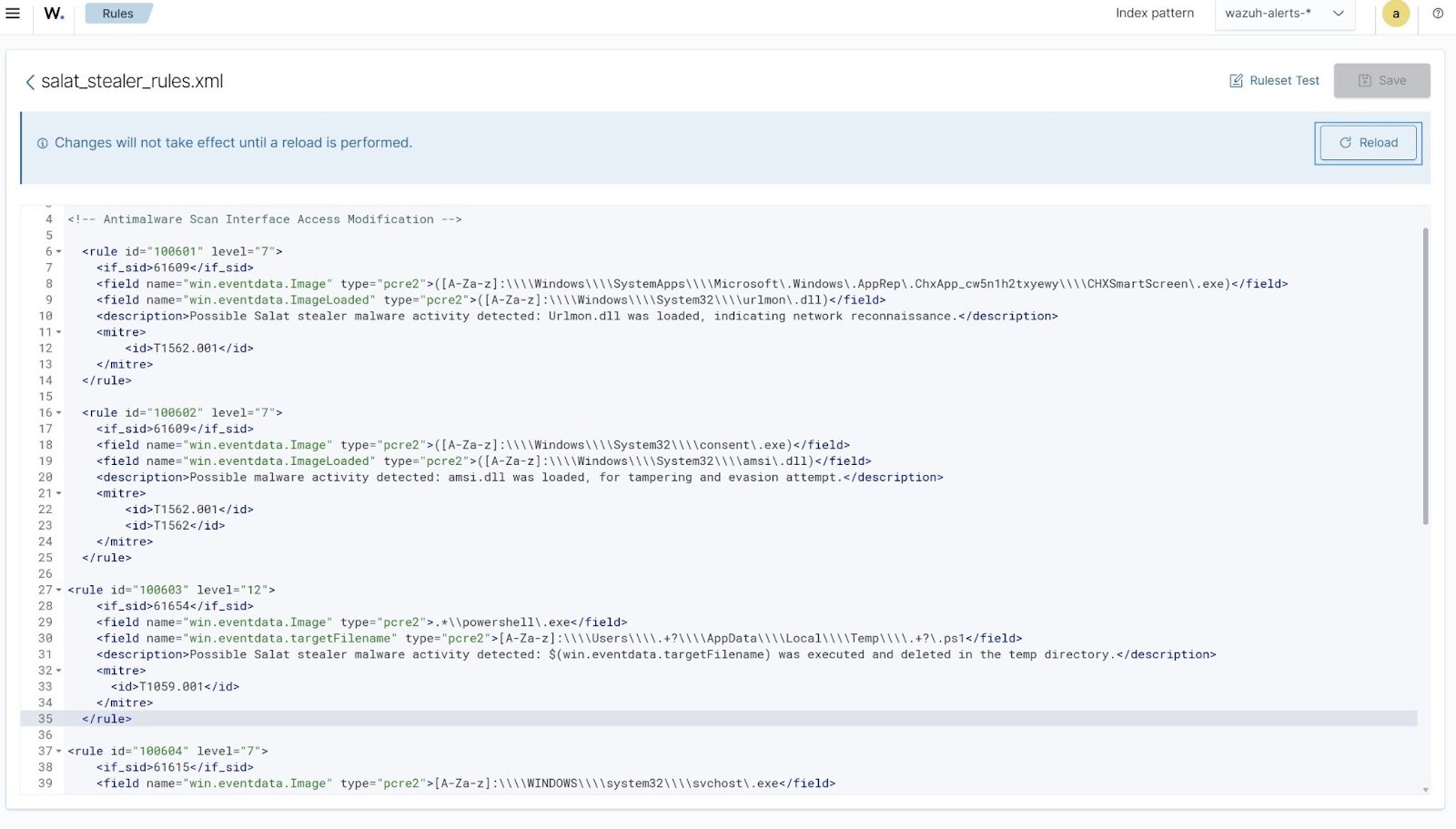Open the help icon in top bar
The height and width of the screenshot is (829, 1456).
tap(1438, 14)
